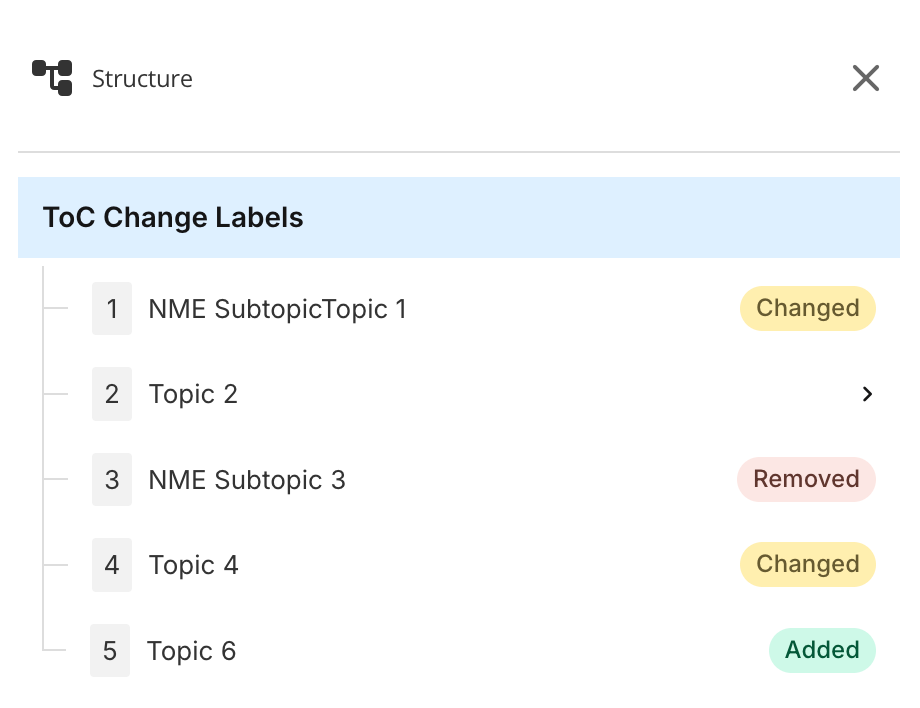Viewport: 920px width, 708px height.
Task: Click the Changed label on NME SubtopicTopic 1
Action: pos(807,308)
